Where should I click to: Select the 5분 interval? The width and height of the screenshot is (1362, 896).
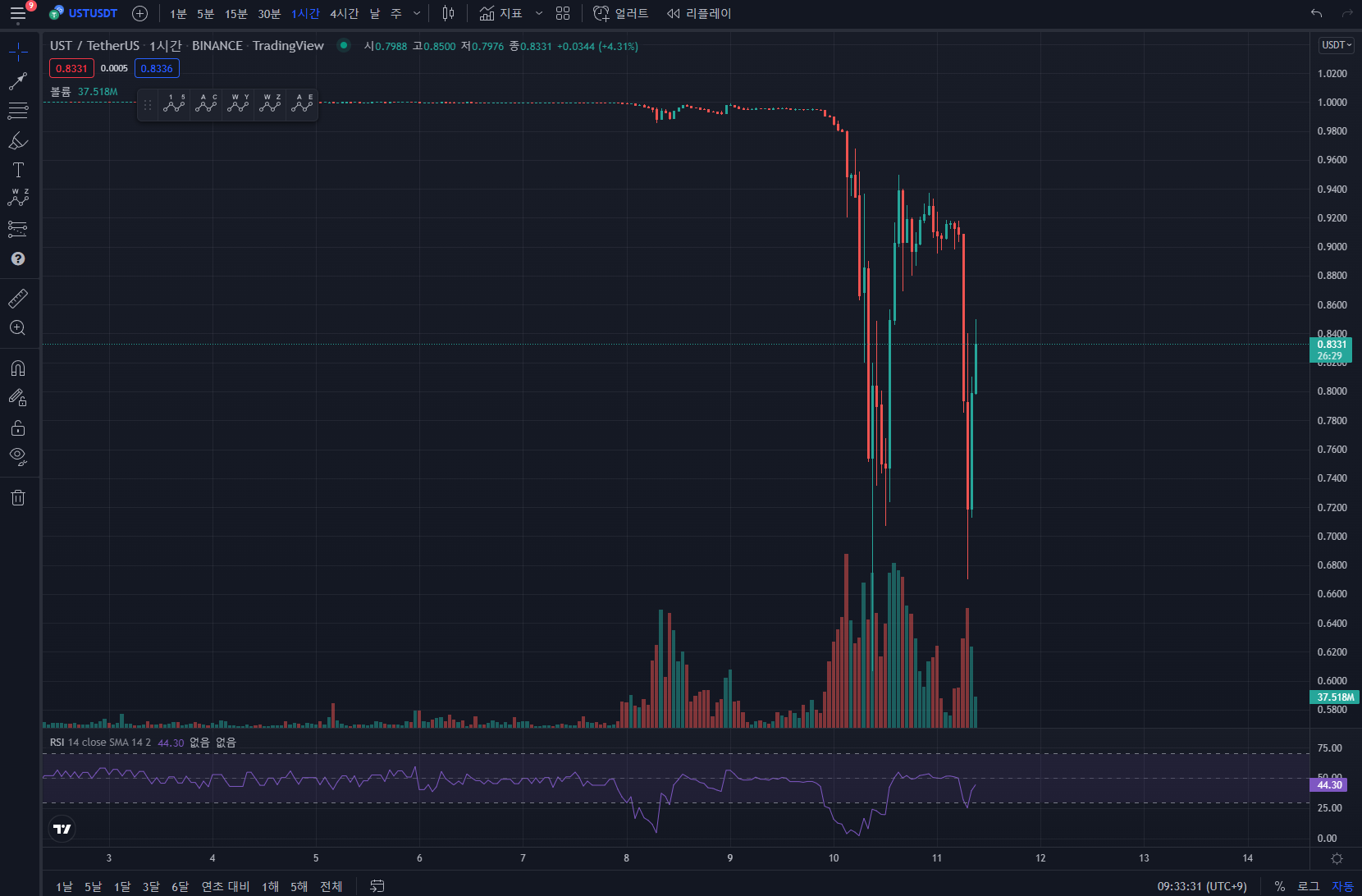click(x=205, y=14)
